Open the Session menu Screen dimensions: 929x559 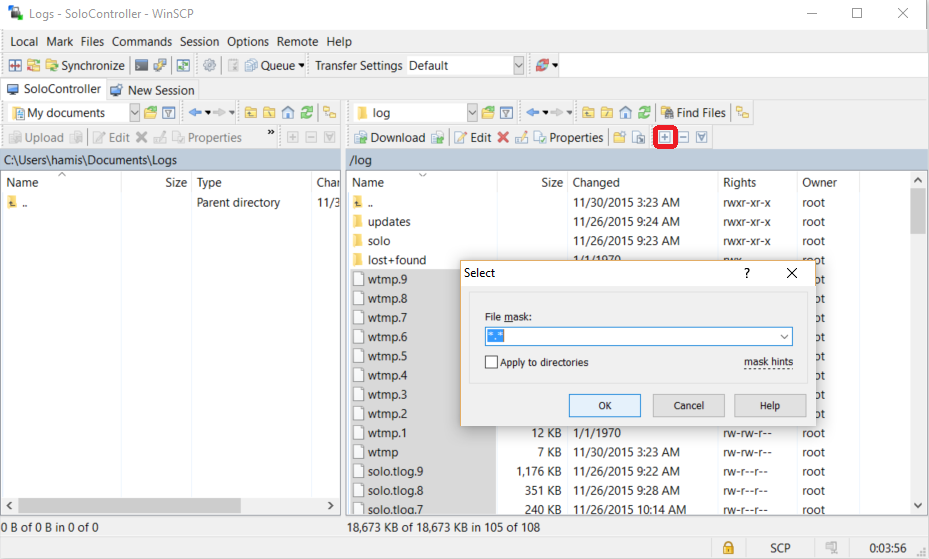(199, 41)
